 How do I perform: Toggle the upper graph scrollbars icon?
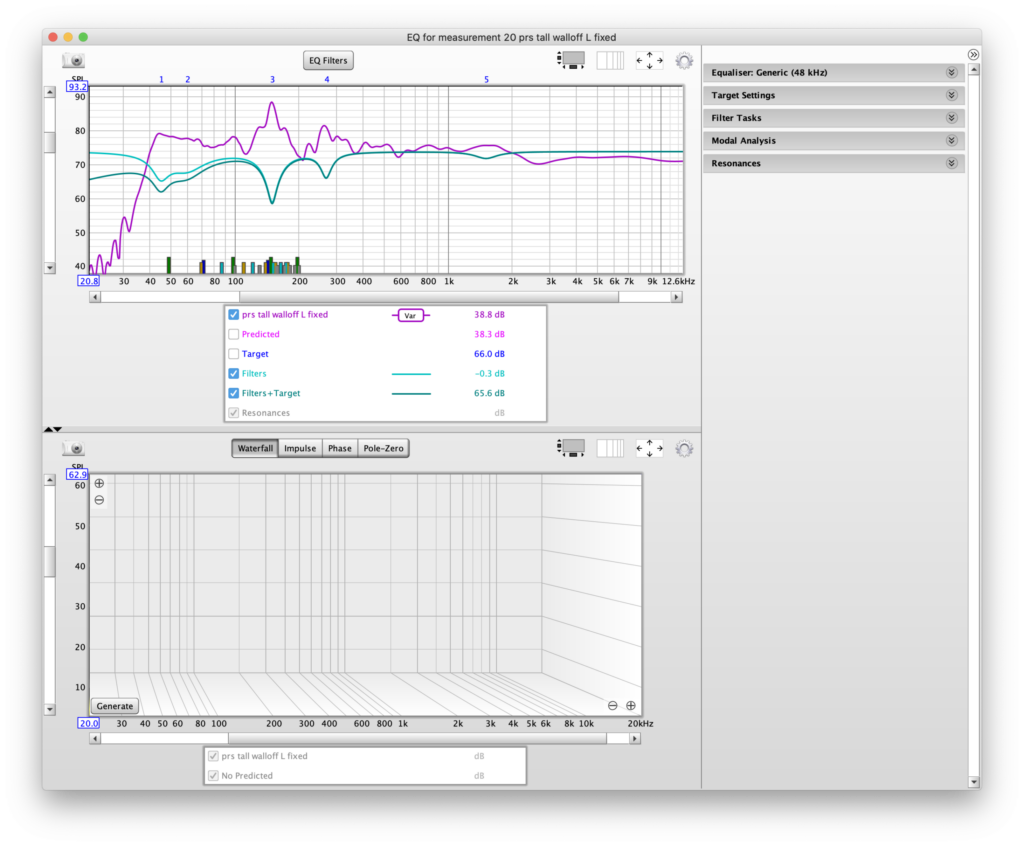pos(571,61)
